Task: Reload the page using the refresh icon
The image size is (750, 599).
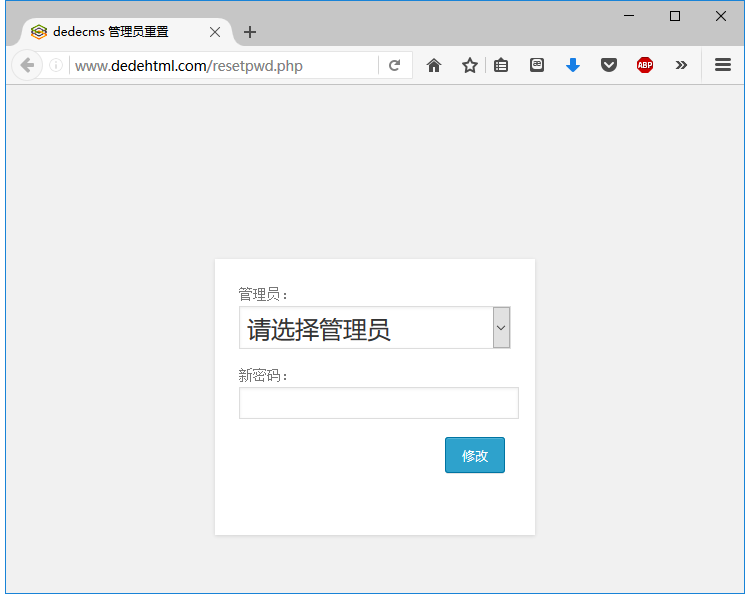Action: pyautogui.click(x=395, y=66)
